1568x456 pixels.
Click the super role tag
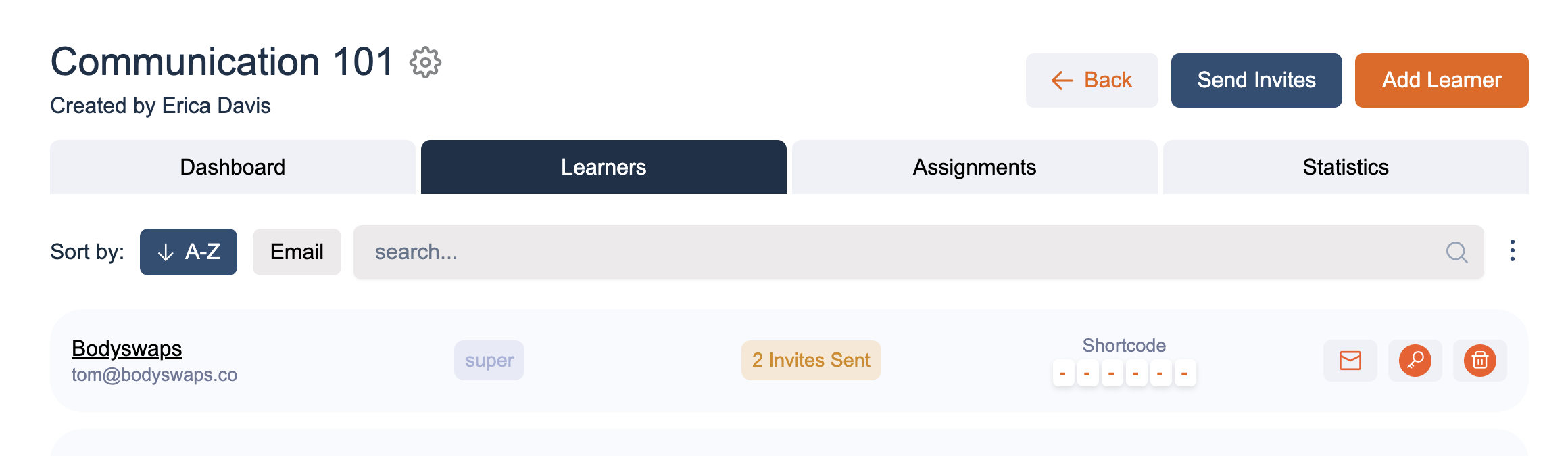489,360
